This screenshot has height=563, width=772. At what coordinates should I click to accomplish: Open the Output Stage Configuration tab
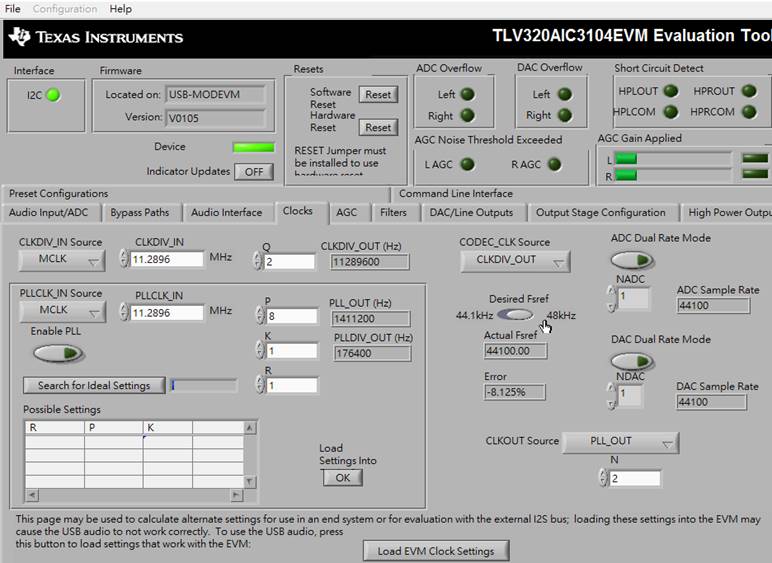[x=601, y=213]
